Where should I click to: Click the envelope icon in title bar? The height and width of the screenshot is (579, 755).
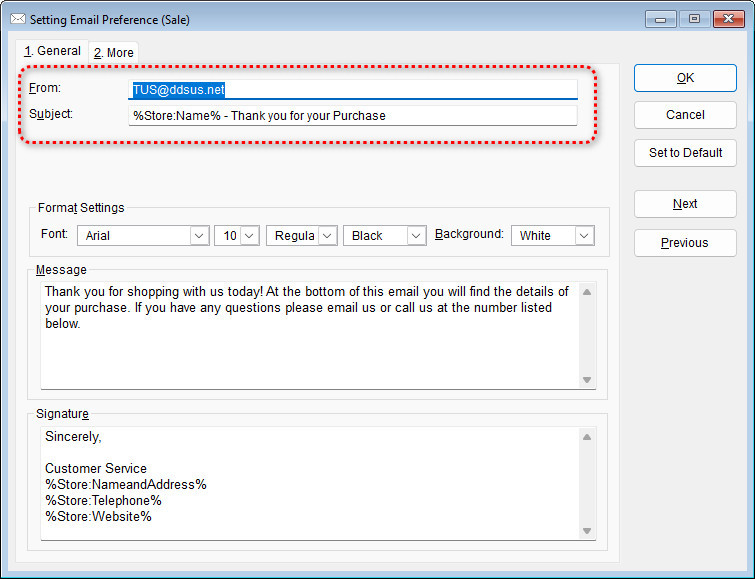coord(17,19)
